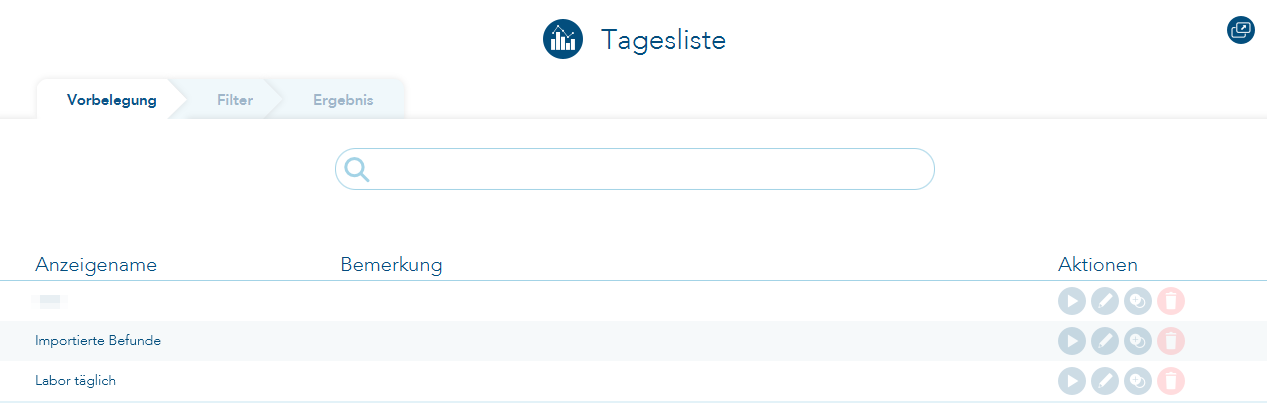The image size is (1267, 403).
Task: Click the pencil icon in the first row
Action: tap(1104, 301)
